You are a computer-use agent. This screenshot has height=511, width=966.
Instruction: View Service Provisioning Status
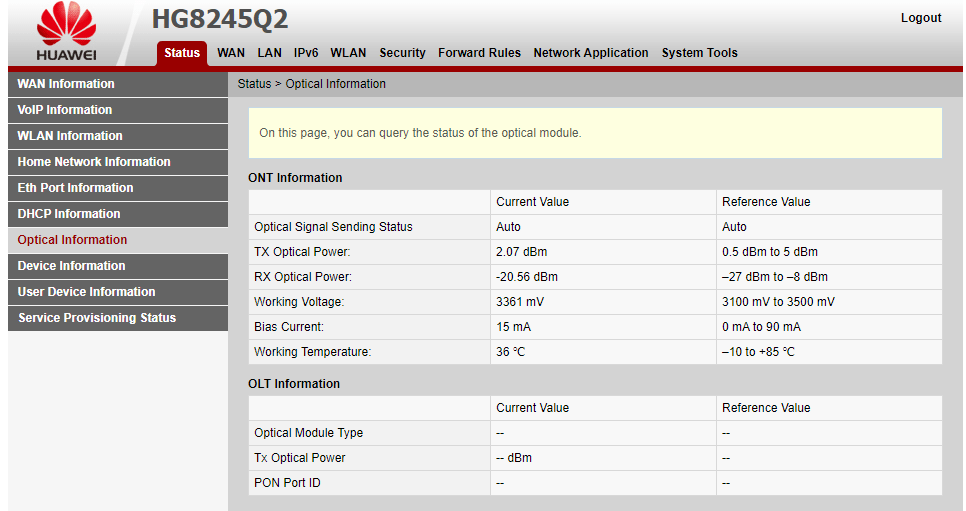pos(97,318)
